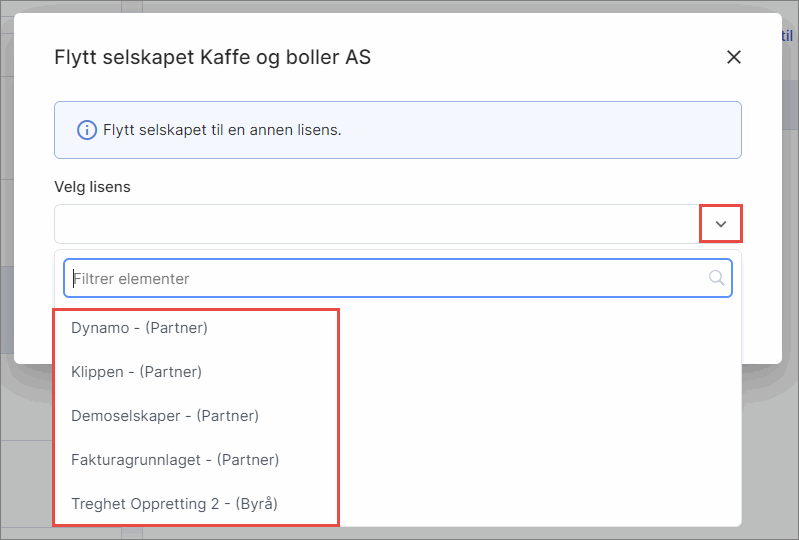Pick Demoselskaper - (Partner) option

pos(165,415)
